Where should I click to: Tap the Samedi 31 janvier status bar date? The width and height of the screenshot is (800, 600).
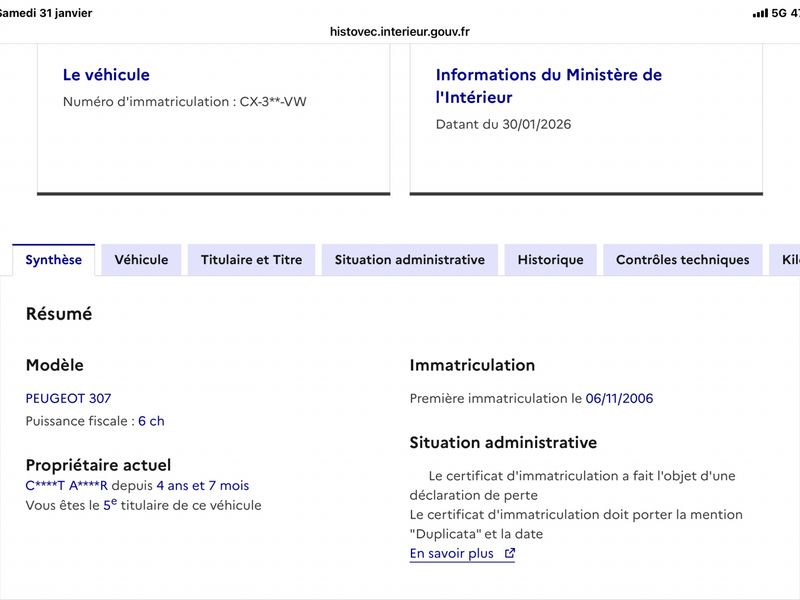(46, 13)
